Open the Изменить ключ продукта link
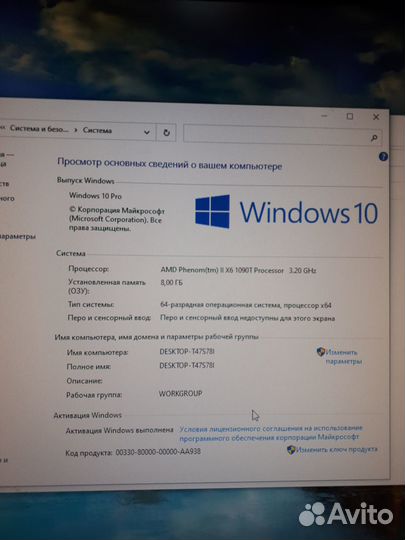 point(337,449)
